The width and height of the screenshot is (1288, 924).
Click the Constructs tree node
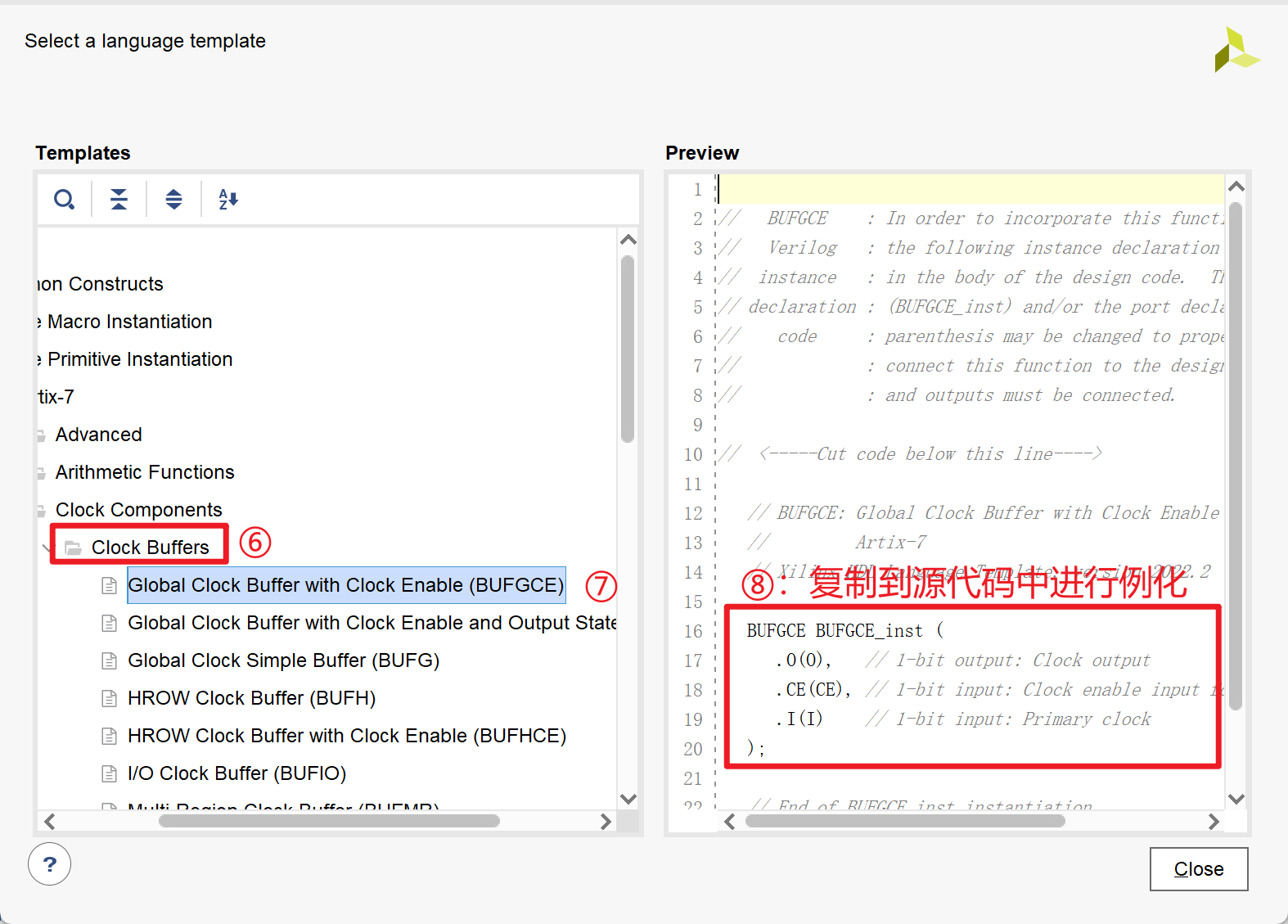101,284
